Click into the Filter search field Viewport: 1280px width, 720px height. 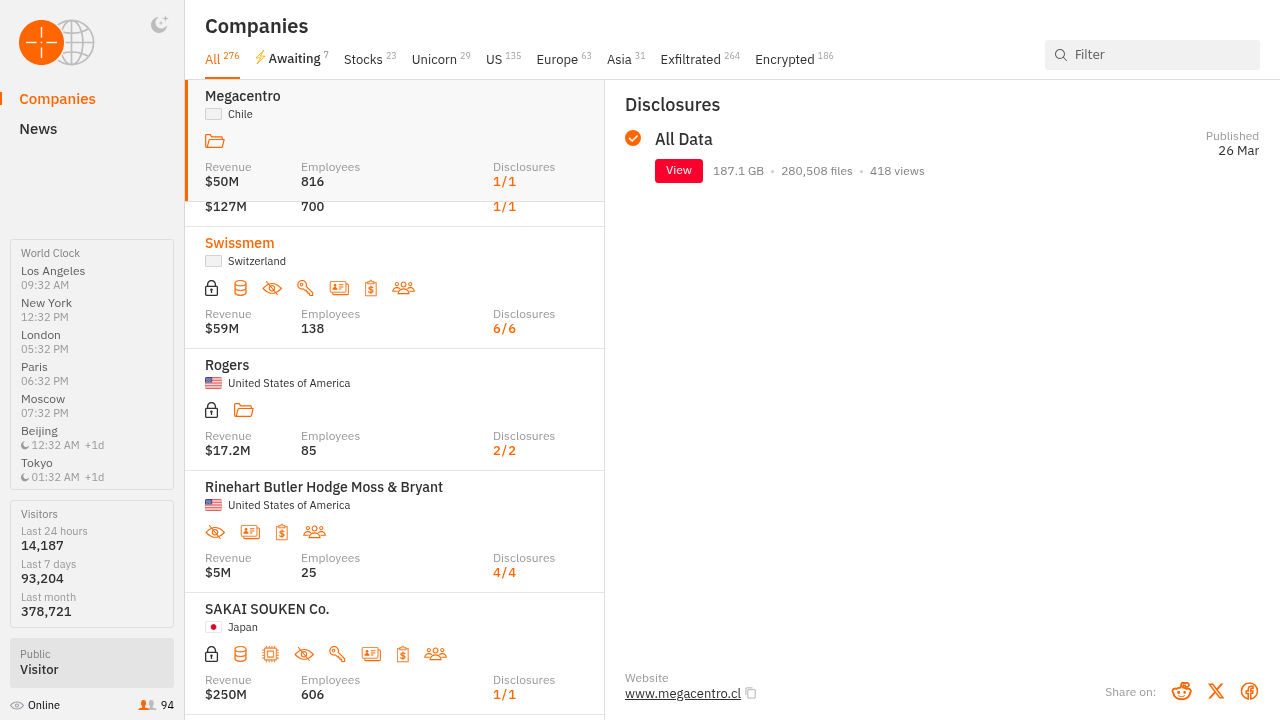(x=1152, y=55)
